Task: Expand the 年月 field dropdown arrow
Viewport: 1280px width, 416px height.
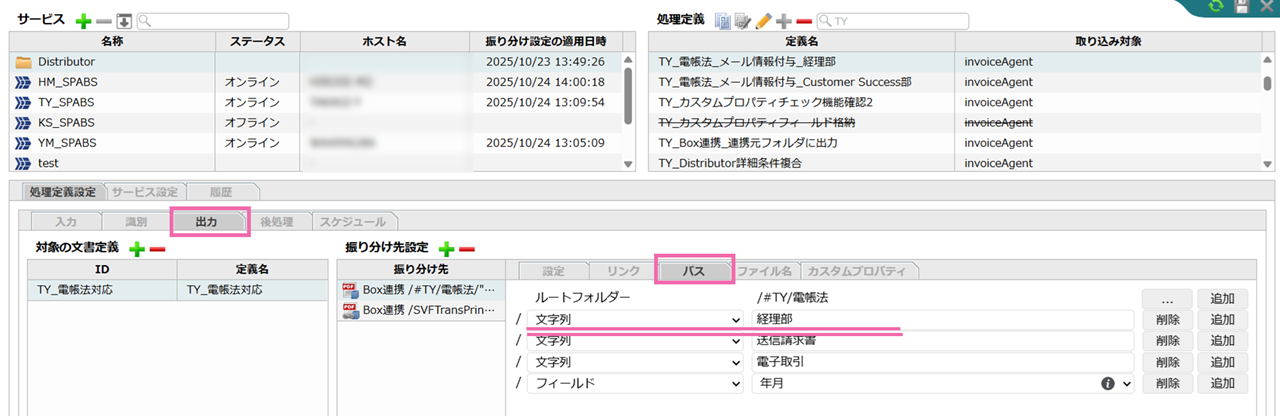Action: pyautogui.click(x=1127, y=383)
